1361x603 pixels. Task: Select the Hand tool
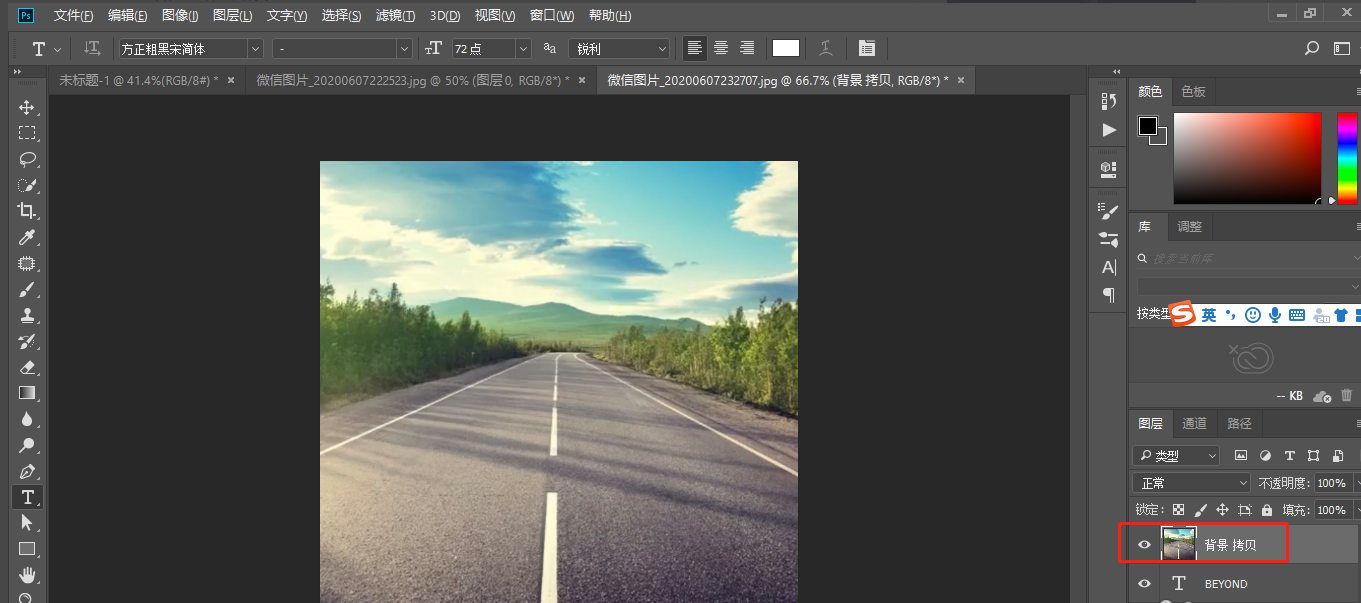[27, 574]
